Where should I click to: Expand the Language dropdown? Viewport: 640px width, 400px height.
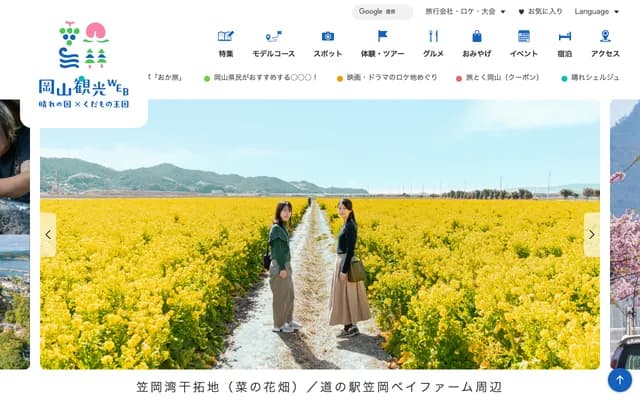596,12
